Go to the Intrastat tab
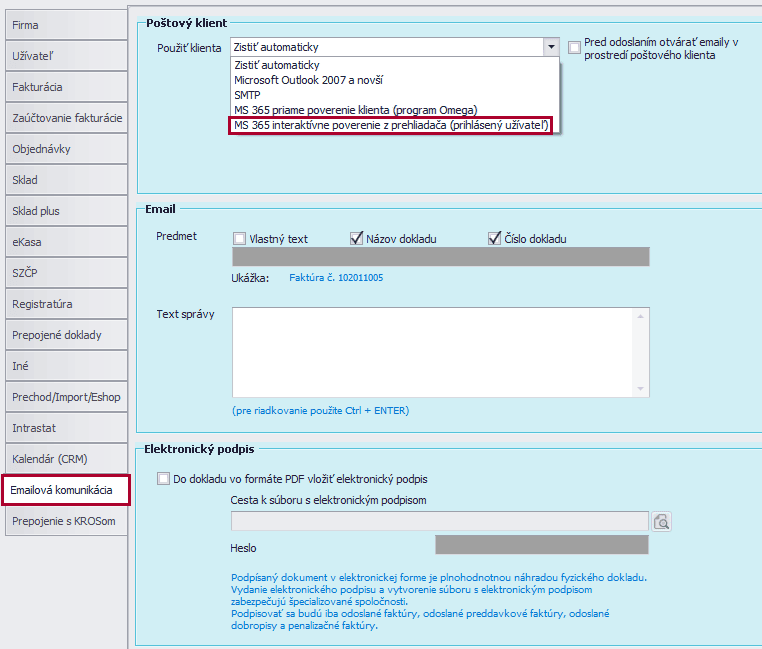The image size is (762, 649). [66, 428]
